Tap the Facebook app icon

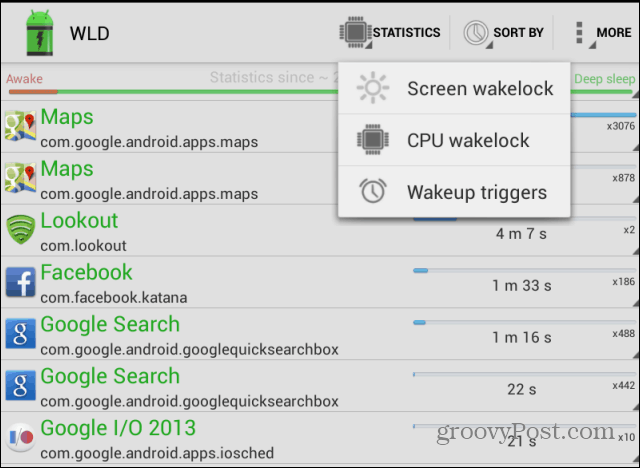coord(20,282)
